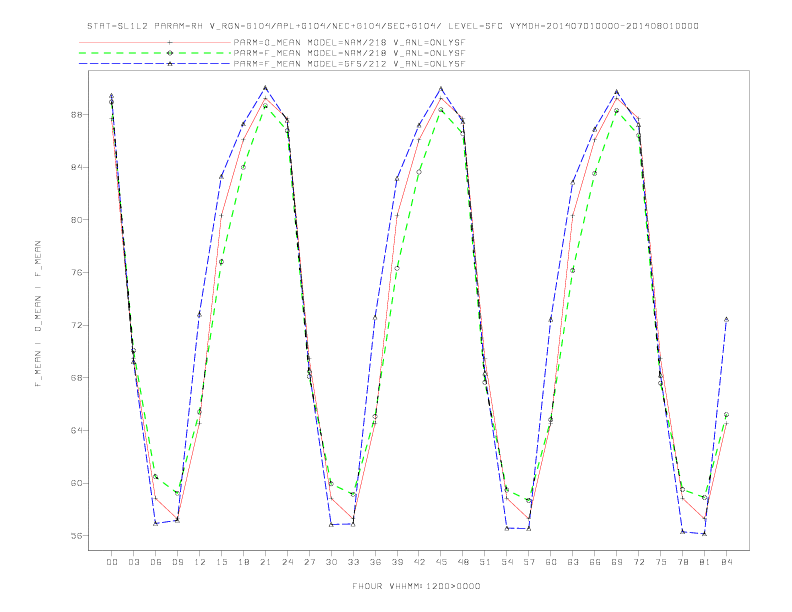This screenshot has width=792, height=612.
Task: Click the x-axis tick label 42
Action: point(419,562)
